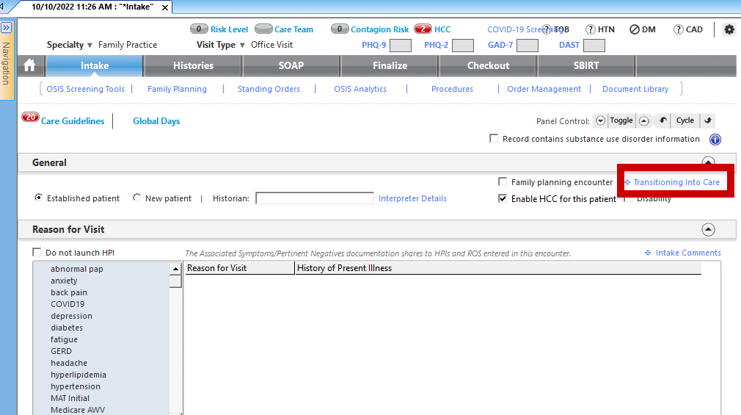Click the Toggle expand-up arrow icon
Screen dimensions: 741x415
pyautogui.click(x=644, y=121)
